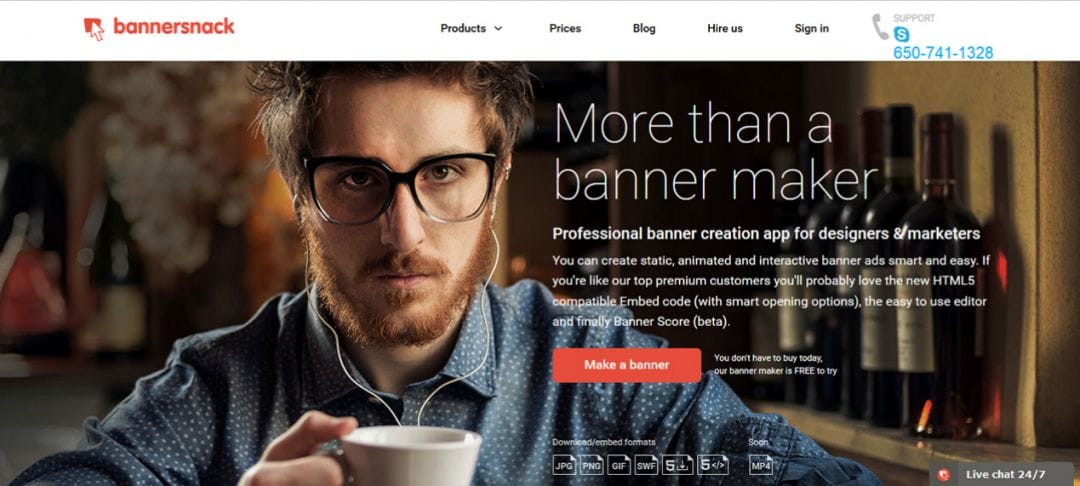
Task: Click the HTML5 embed code icon
Action: point(713,465)
